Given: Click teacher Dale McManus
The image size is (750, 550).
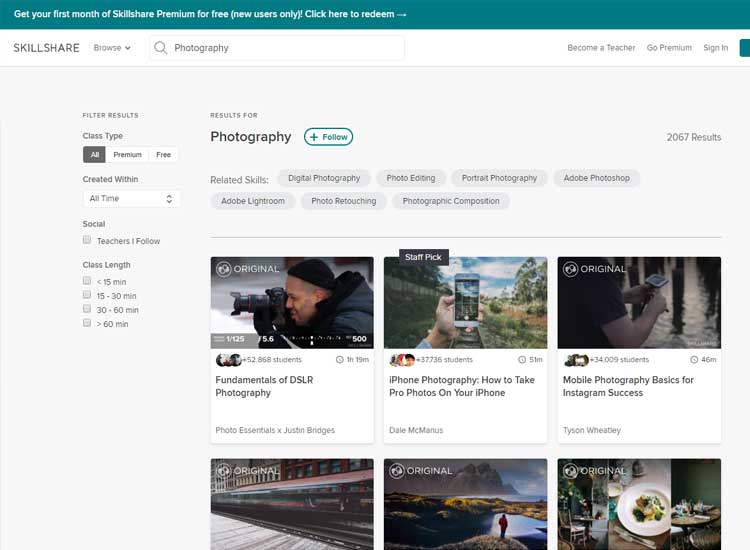Looking at the screenshot, I should [x=416, y=430].
